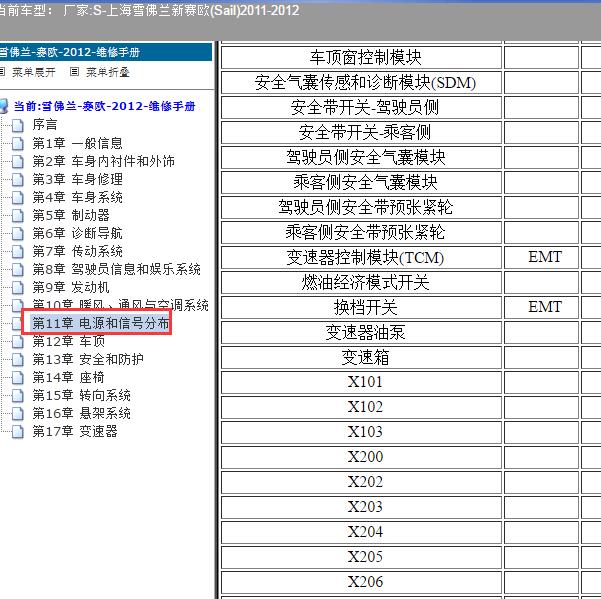Click the page icon beside 第9章 发动机
601x599 pixels.
18,287
